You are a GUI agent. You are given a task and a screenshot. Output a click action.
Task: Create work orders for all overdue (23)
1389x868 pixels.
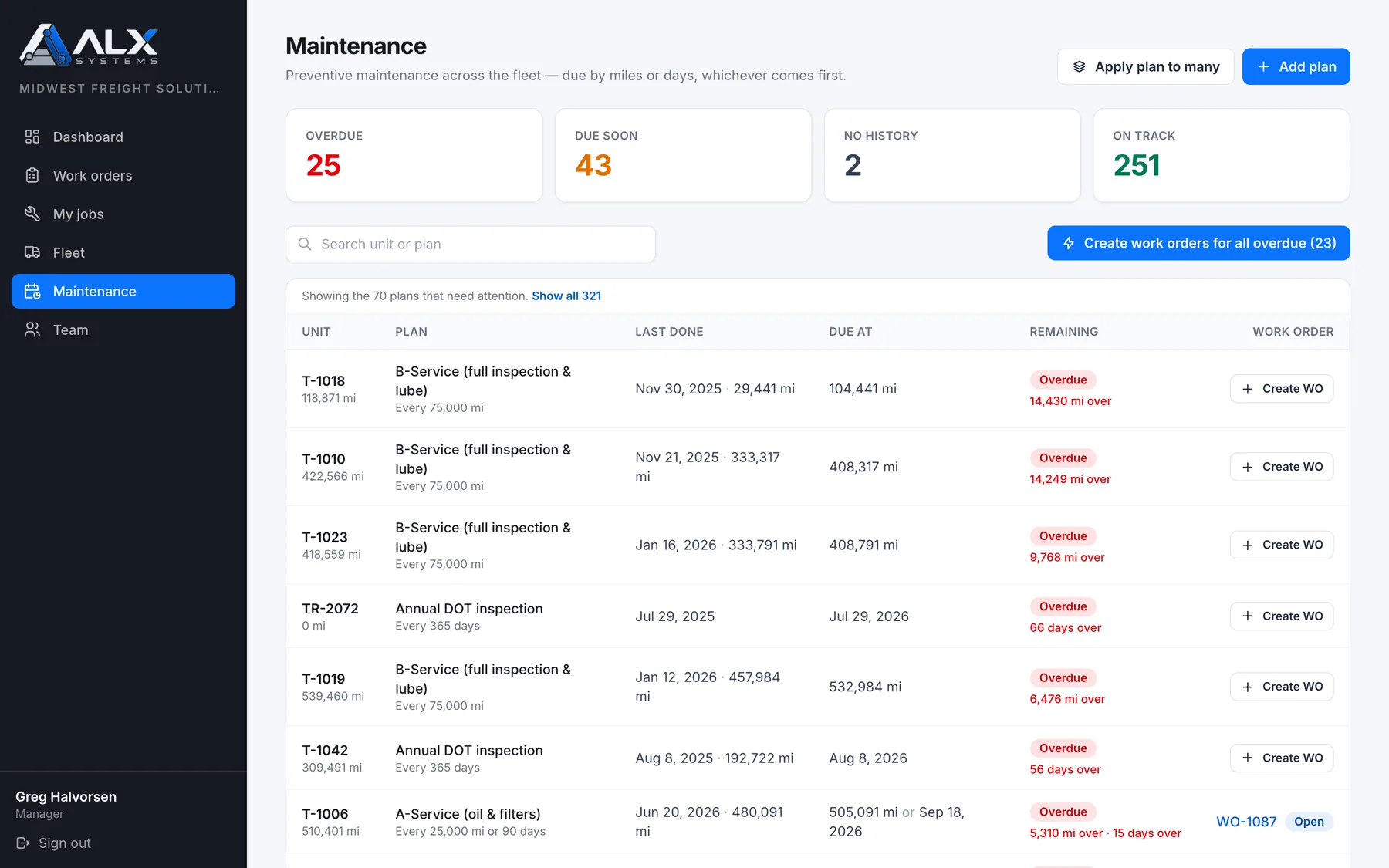(x=1198, y=243)
